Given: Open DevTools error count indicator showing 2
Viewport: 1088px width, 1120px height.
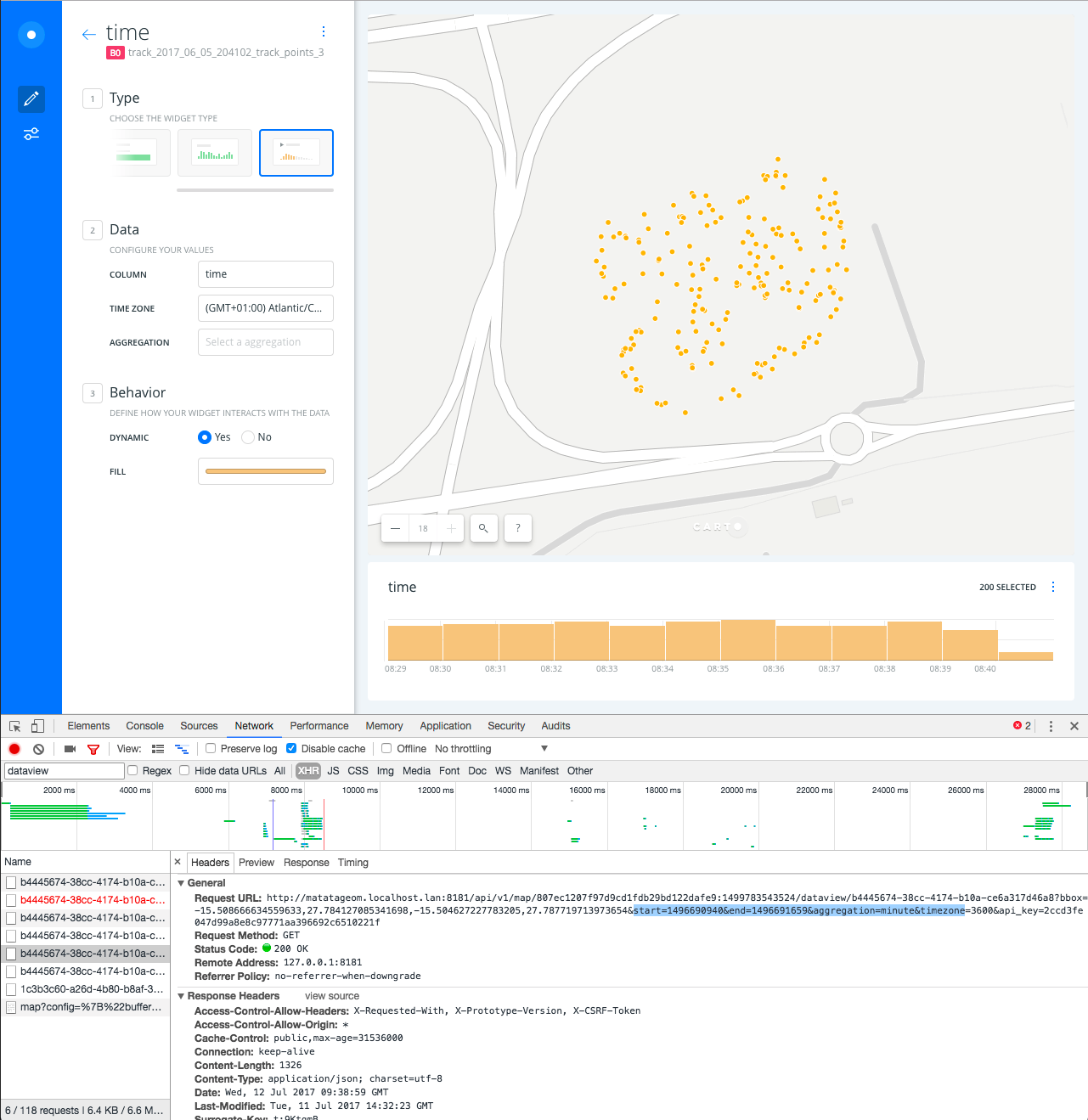Looking at the screenshot, I should click(x=1022, y=726).
